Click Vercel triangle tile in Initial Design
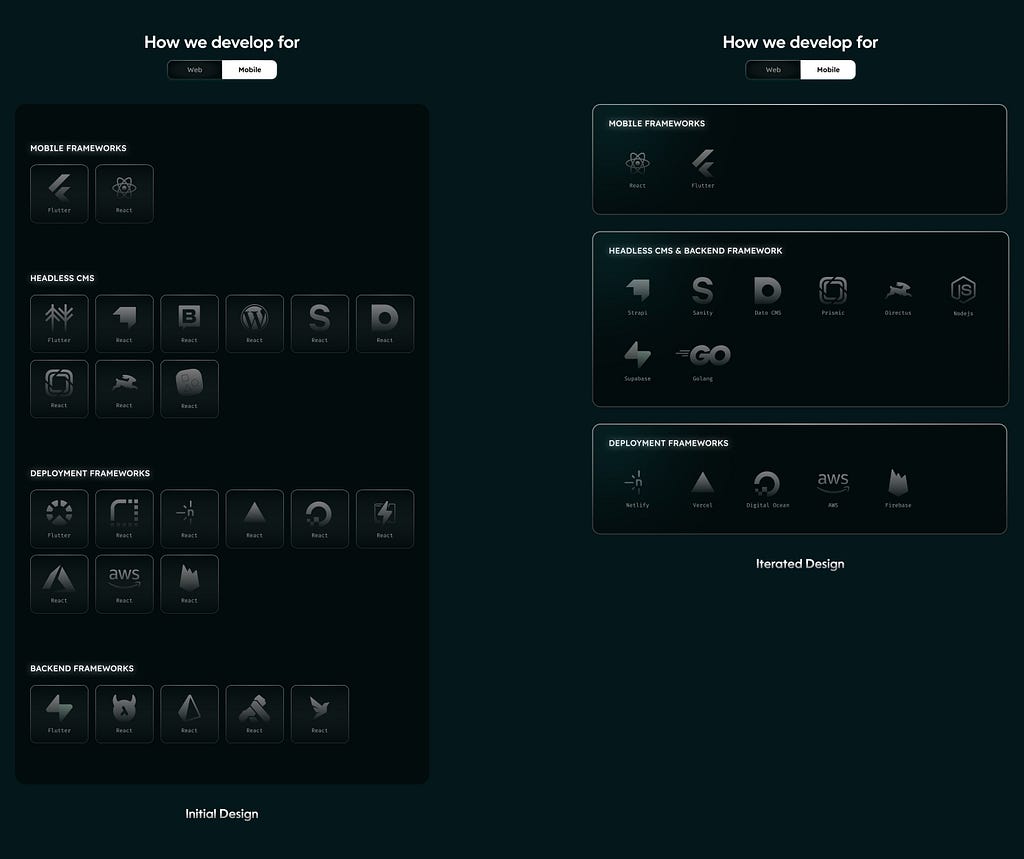This screenshot has width=1024, height=859. click(x=255, y=519)
